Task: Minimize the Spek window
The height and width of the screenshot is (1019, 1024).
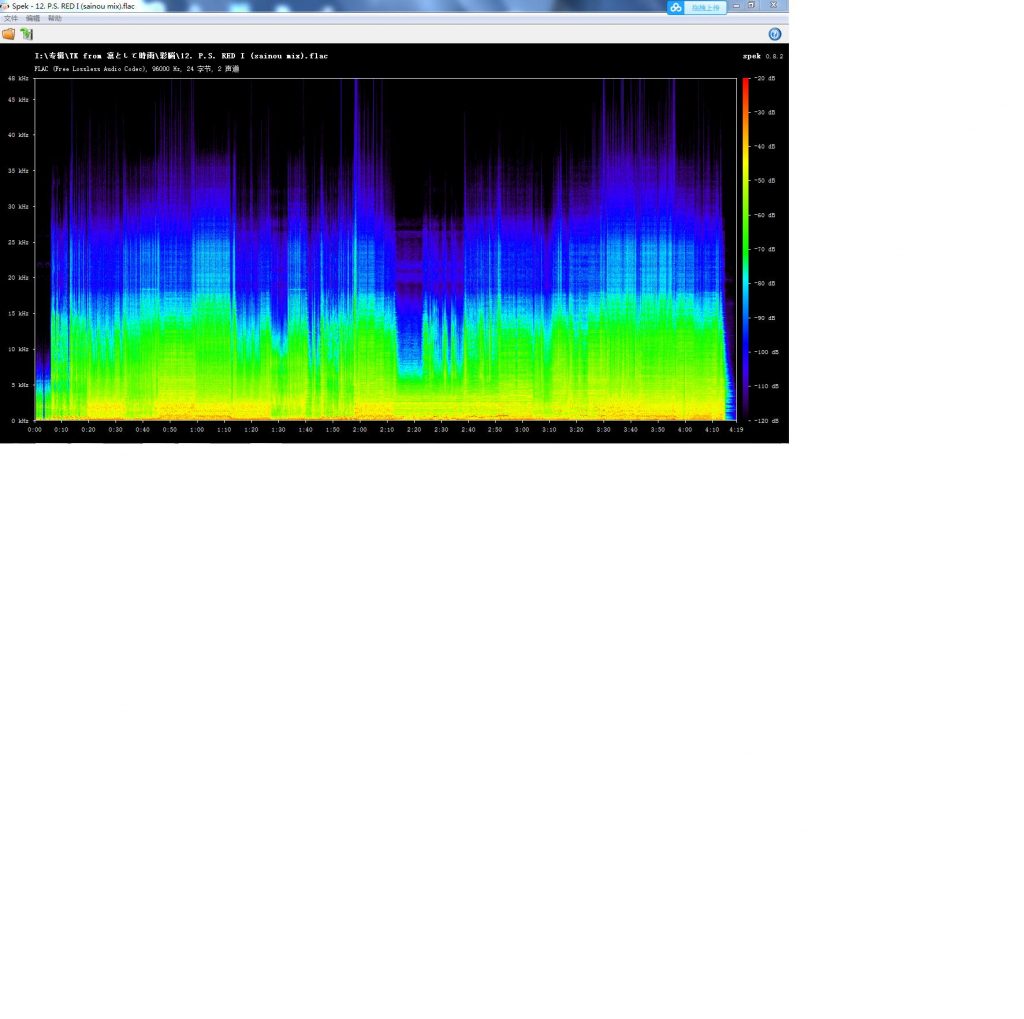Action: click(737, 5)
